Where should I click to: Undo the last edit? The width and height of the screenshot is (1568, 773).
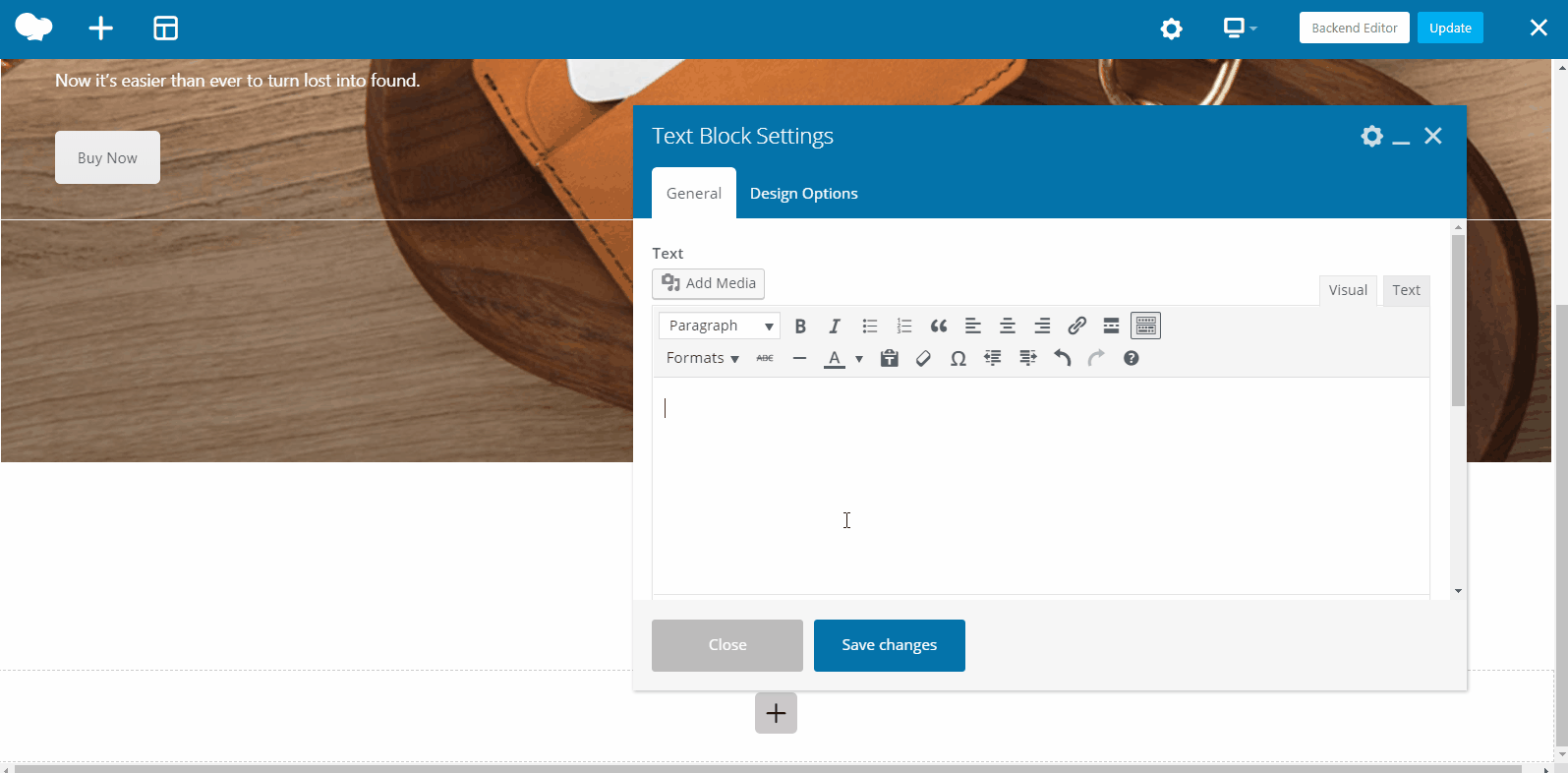(x=1062, y=358)
